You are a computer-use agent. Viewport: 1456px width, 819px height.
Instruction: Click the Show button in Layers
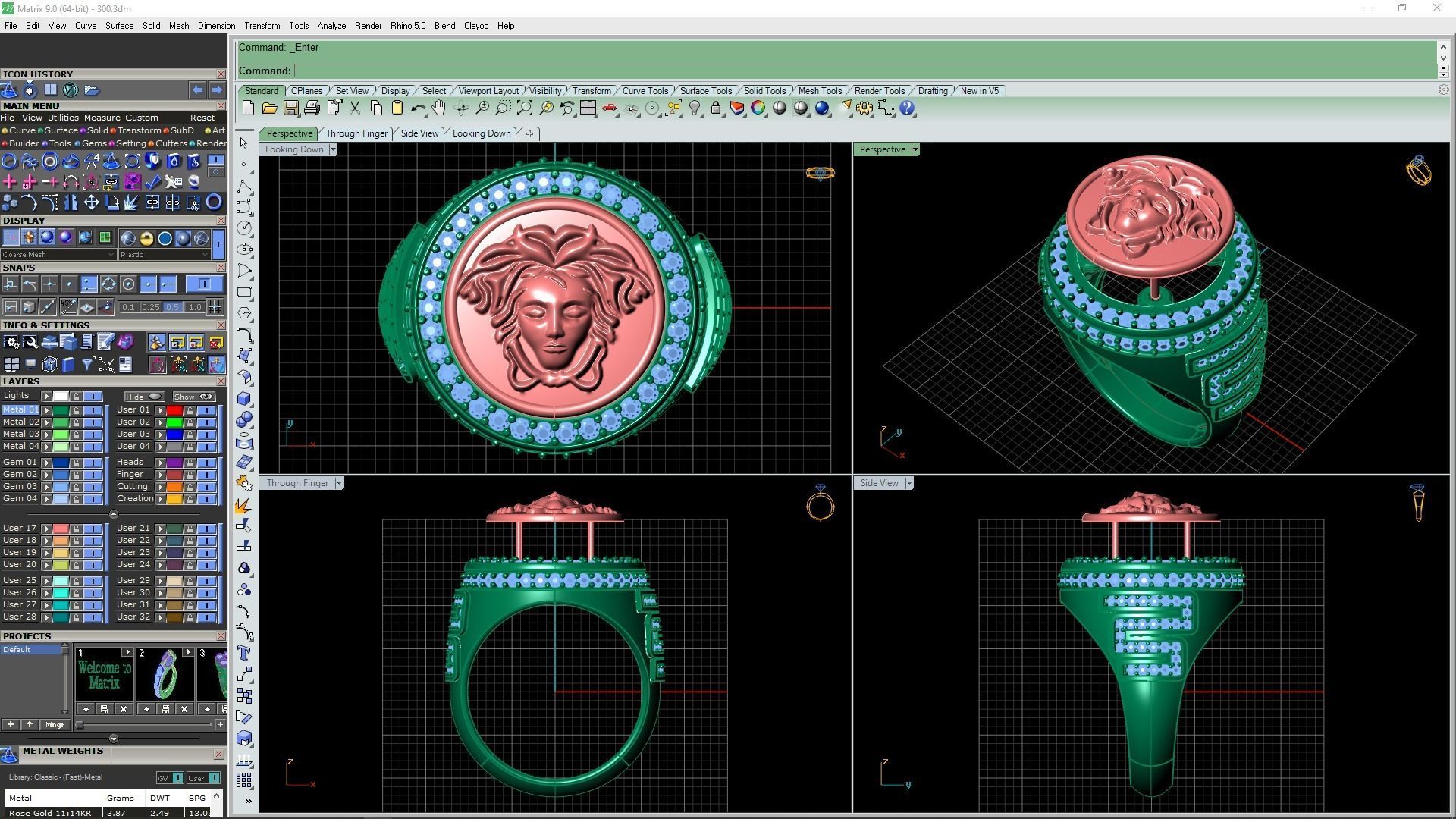pos(194,397)
